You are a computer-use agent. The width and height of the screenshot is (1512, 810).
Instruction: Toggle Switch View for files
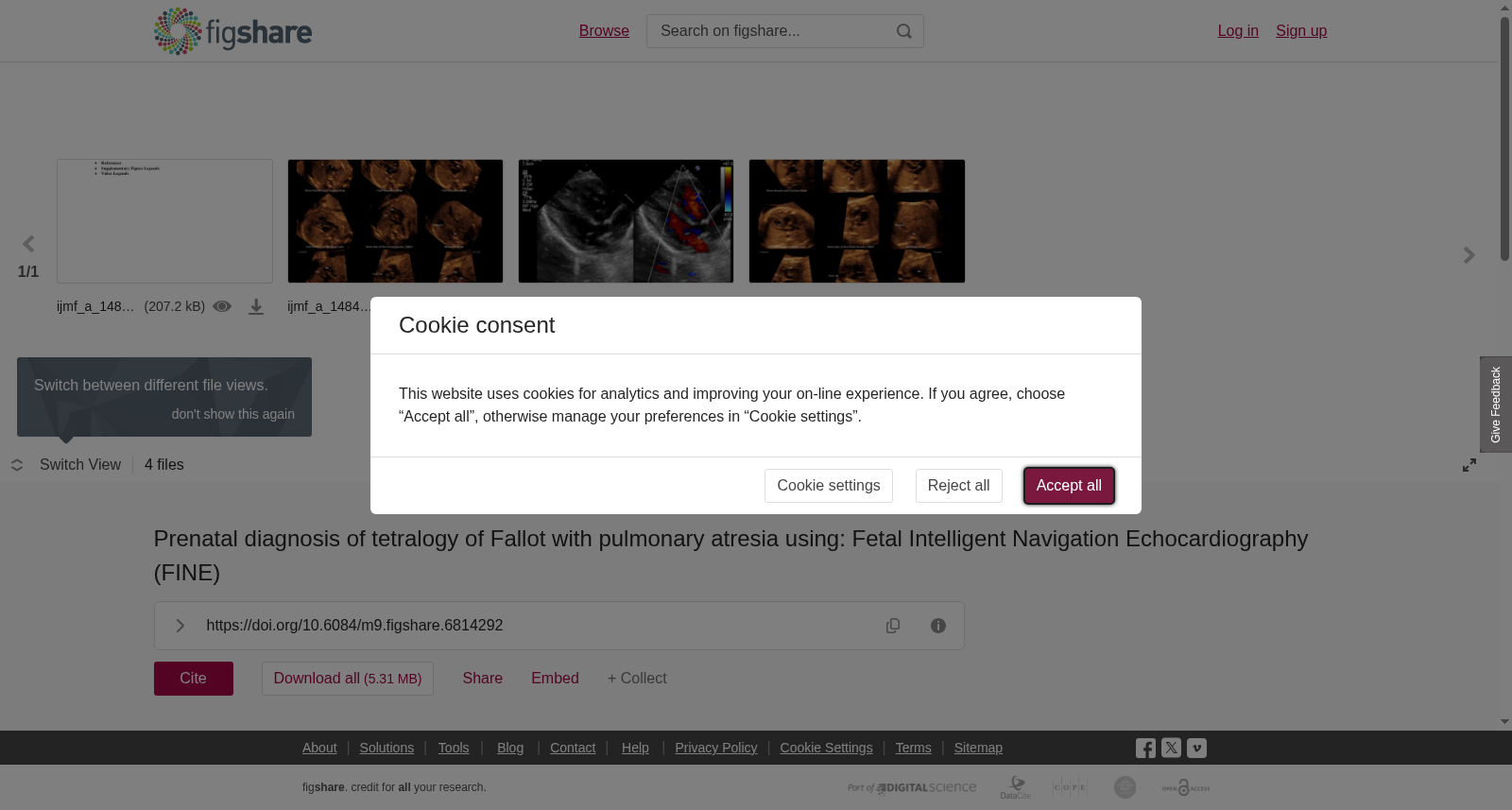66,465
